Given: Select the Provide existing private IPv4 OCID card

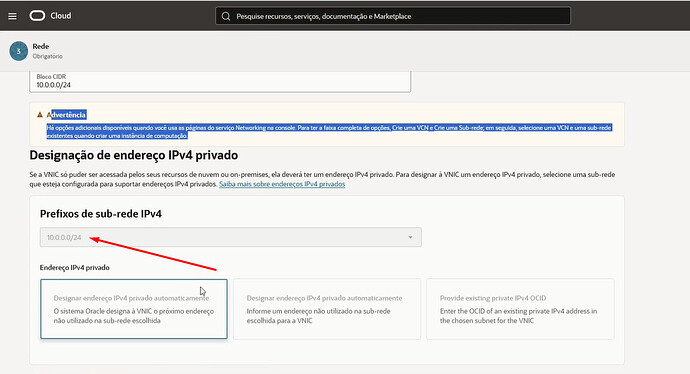Looking at the screenshot, I should (x=520, y=309).
